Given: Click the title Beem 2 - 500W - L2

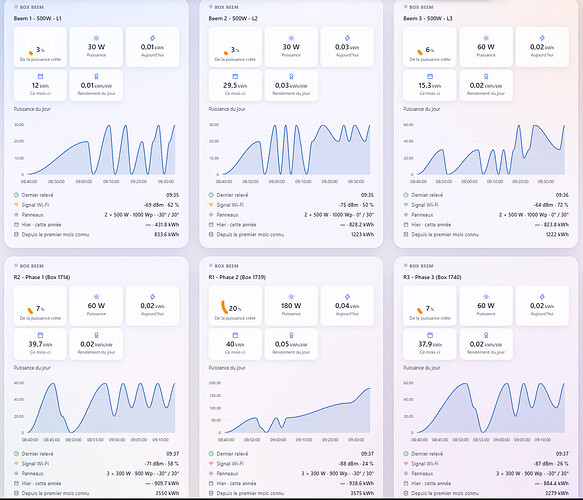Looking at the screenshot, I should point(233,18).
